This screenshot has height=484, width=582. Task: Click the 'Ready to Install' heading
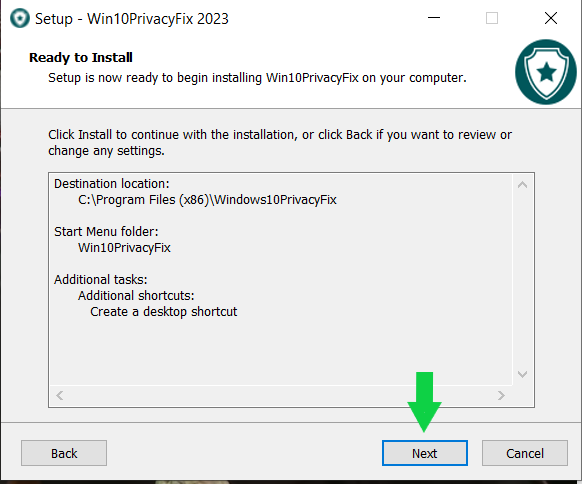[x=81, y=58]
